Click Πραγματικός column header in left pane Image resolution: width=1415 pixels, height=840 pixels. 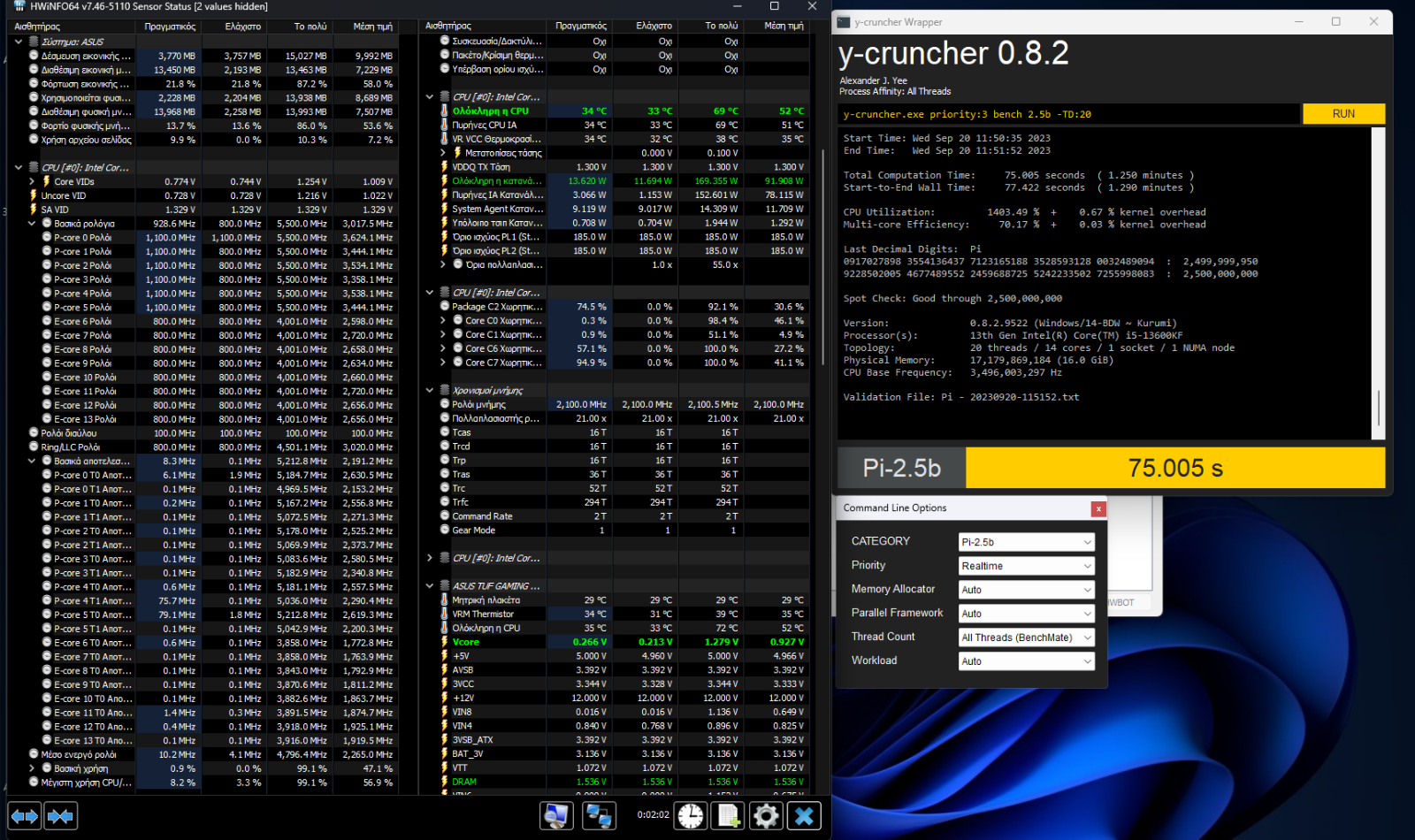[x=170, y=27]
